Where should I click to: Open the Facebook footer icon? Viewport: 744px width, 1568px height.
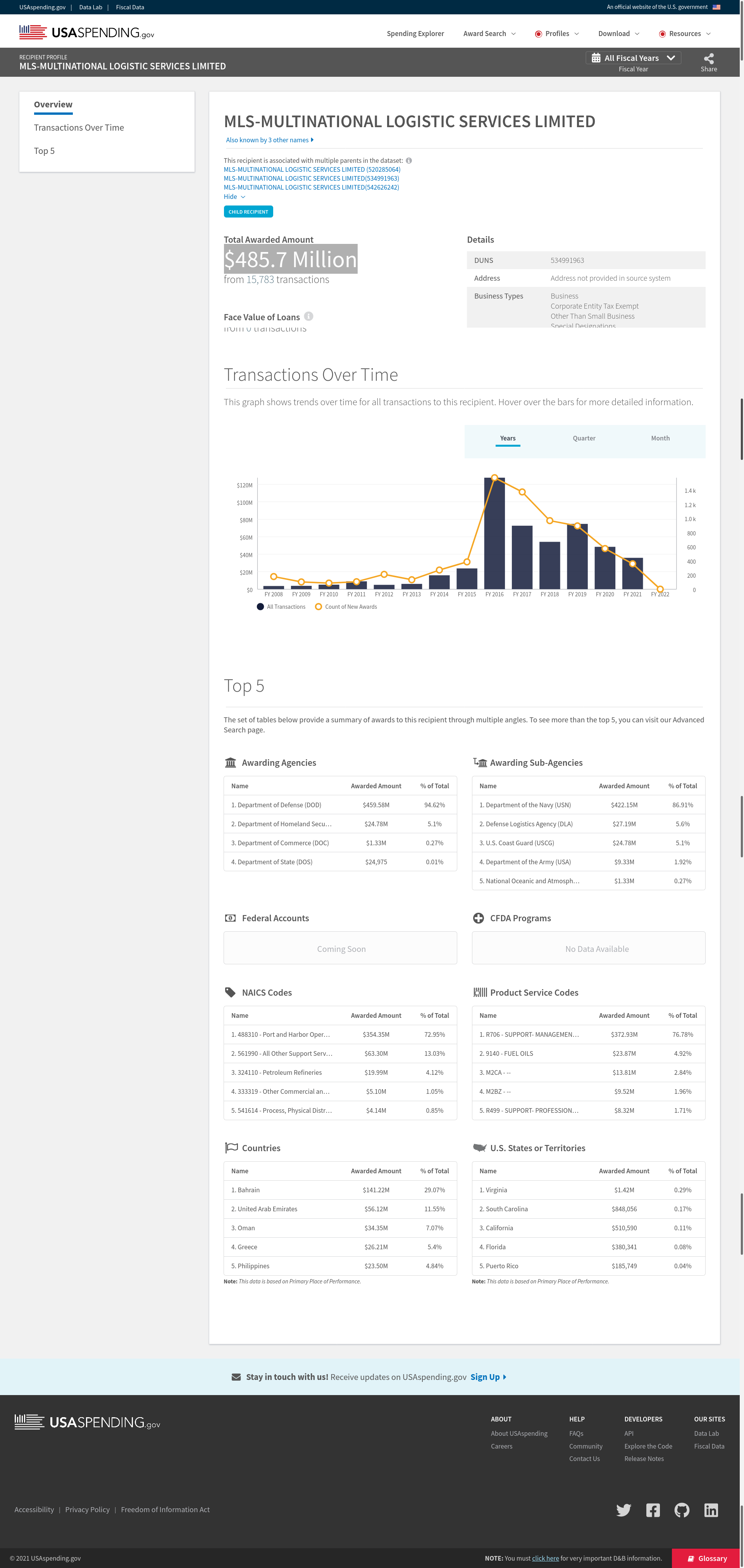pos(653,1509)
